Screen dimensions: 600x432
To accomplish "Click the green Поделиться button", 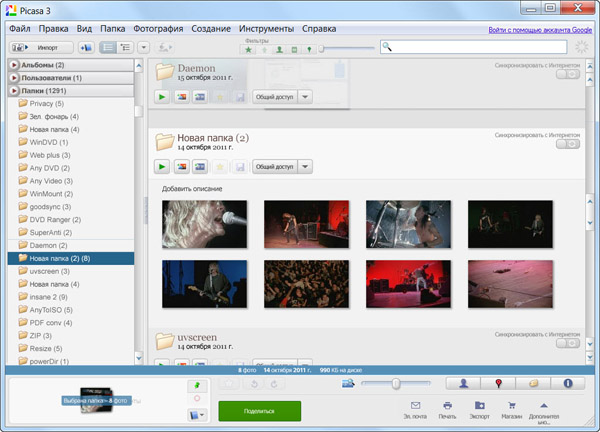I will [x=259, y=410].
